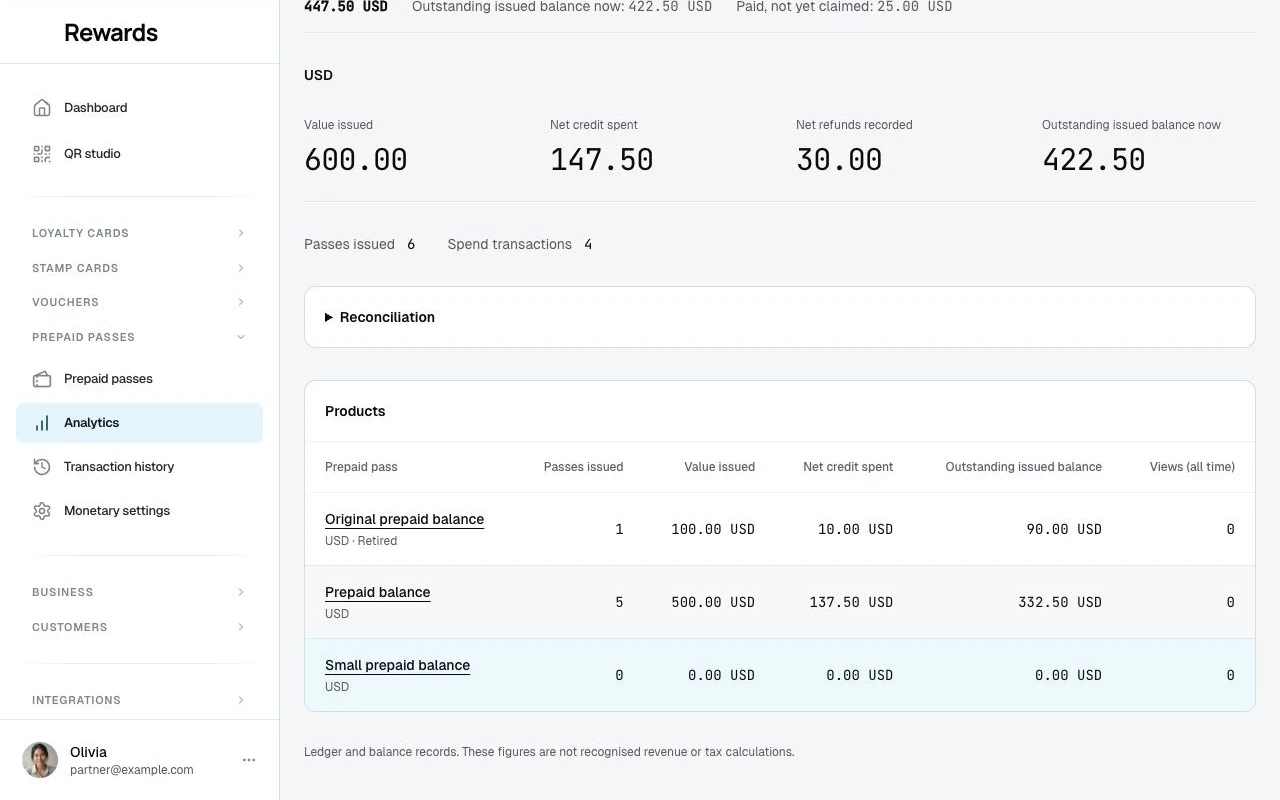Click the Transaction history clock icon
The height and width of the screenshot is (800, 1280).
[x=42, y=467]
